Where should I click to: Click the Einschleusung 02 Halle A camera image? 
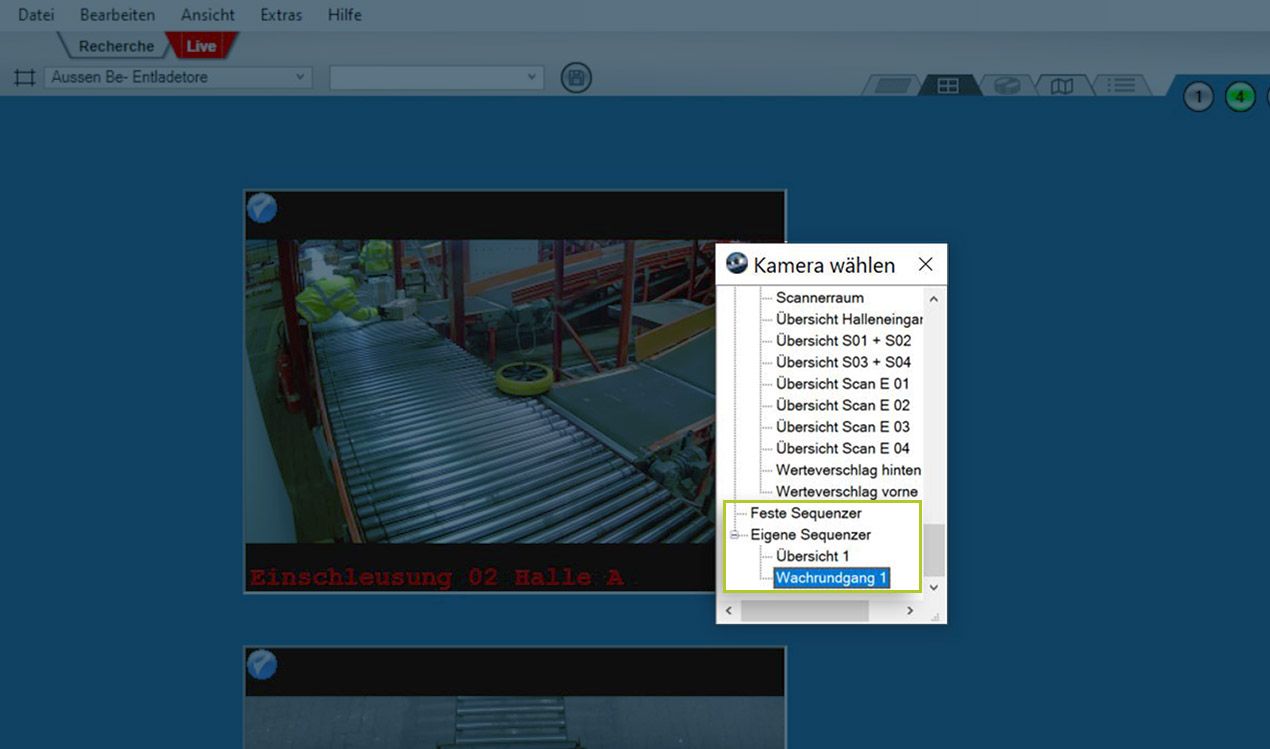point(515,391)
